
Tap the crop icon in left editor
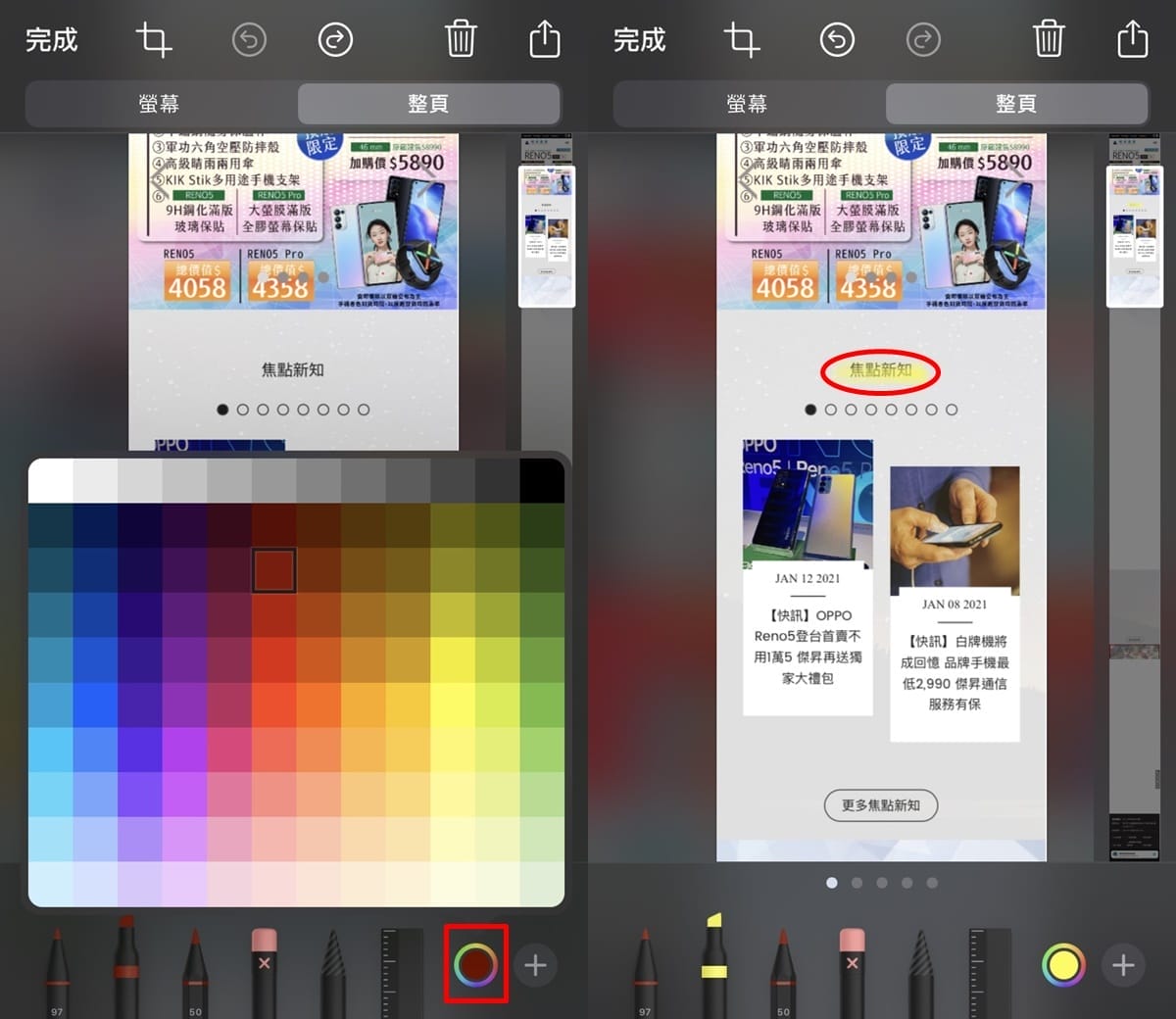point(154,40)
